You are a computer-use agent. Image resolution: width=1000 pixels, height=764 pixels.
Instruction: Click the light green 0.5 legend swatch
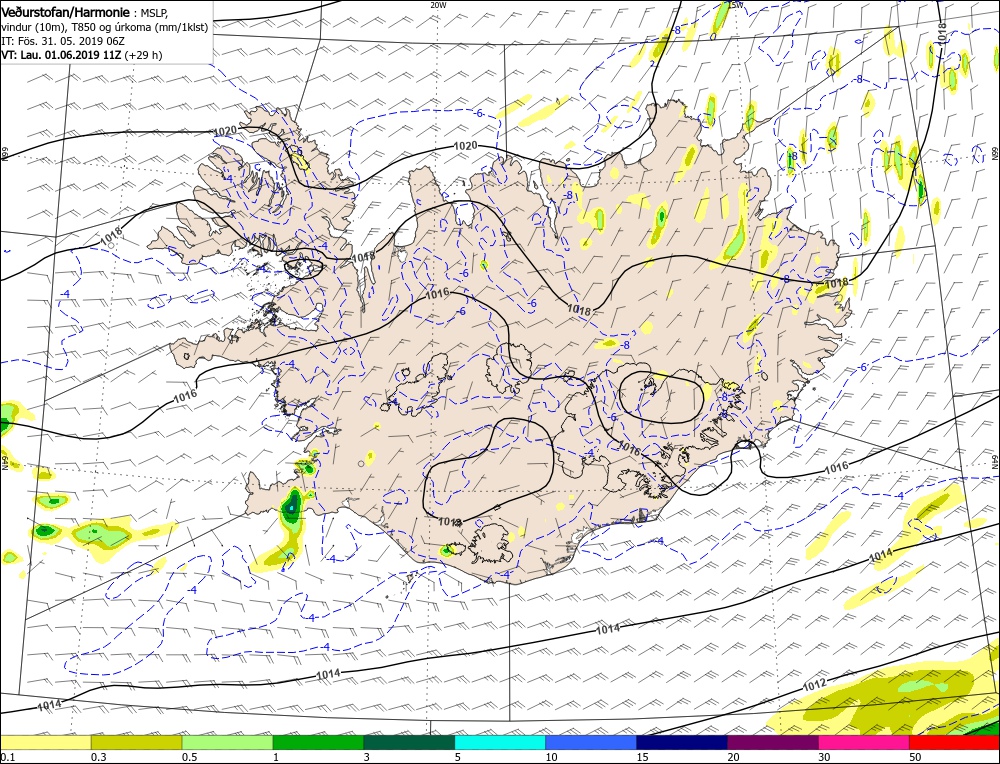(x=227, y=743)
